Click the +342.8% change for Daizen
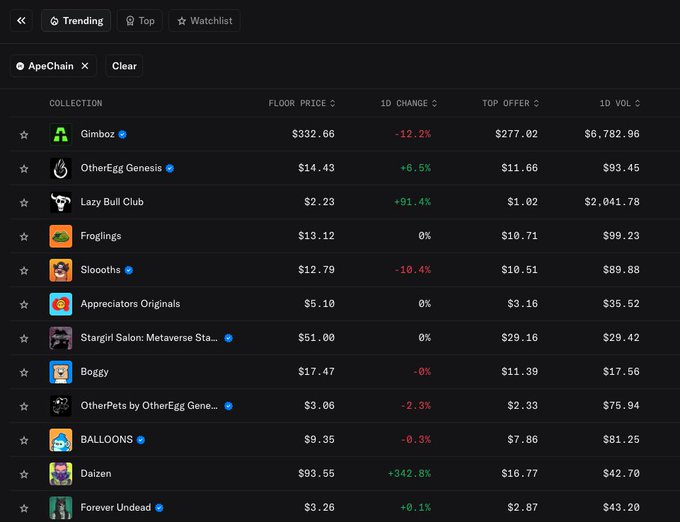The height and width of the screenshot is (522, 680). pos(409,473)
